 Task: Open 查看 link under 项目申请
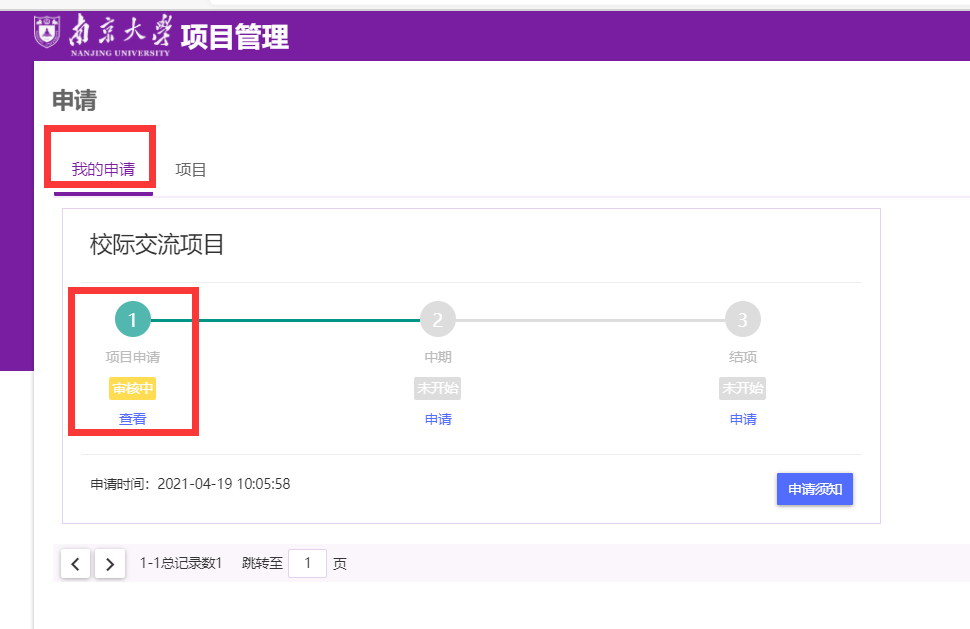click(133, 419)
